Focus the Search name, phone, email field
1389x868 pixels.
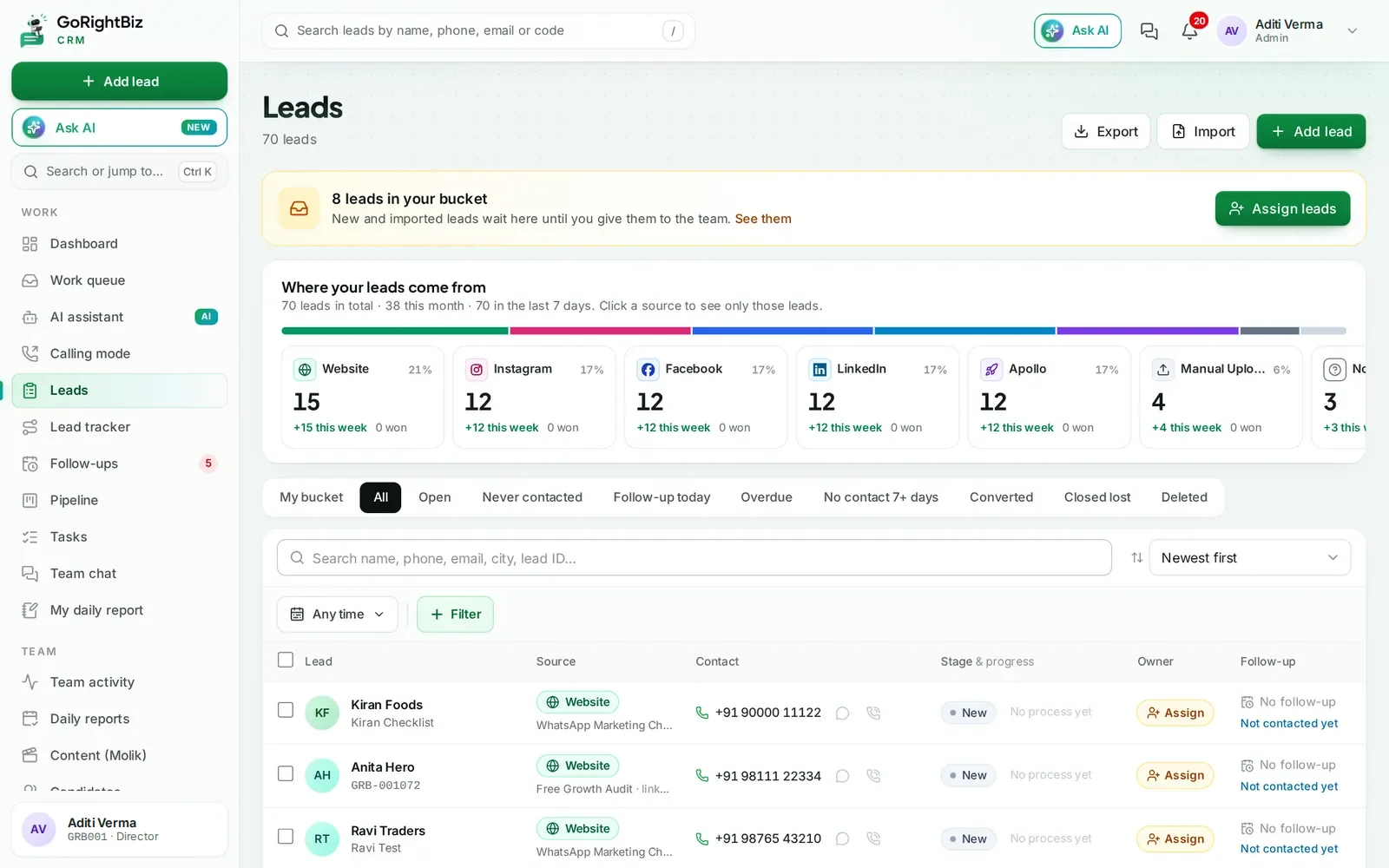coord(694,557)
